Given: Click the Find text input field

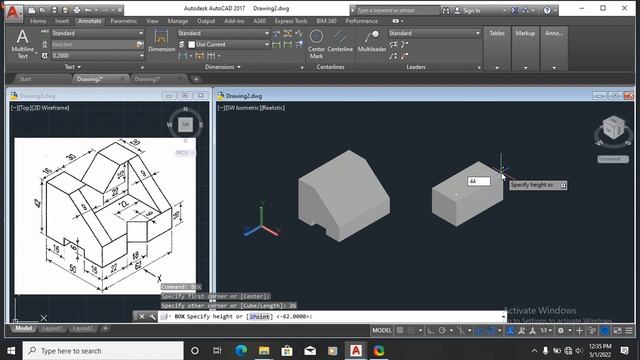Looking at the screenshot, I should click(x=94, y=44).
